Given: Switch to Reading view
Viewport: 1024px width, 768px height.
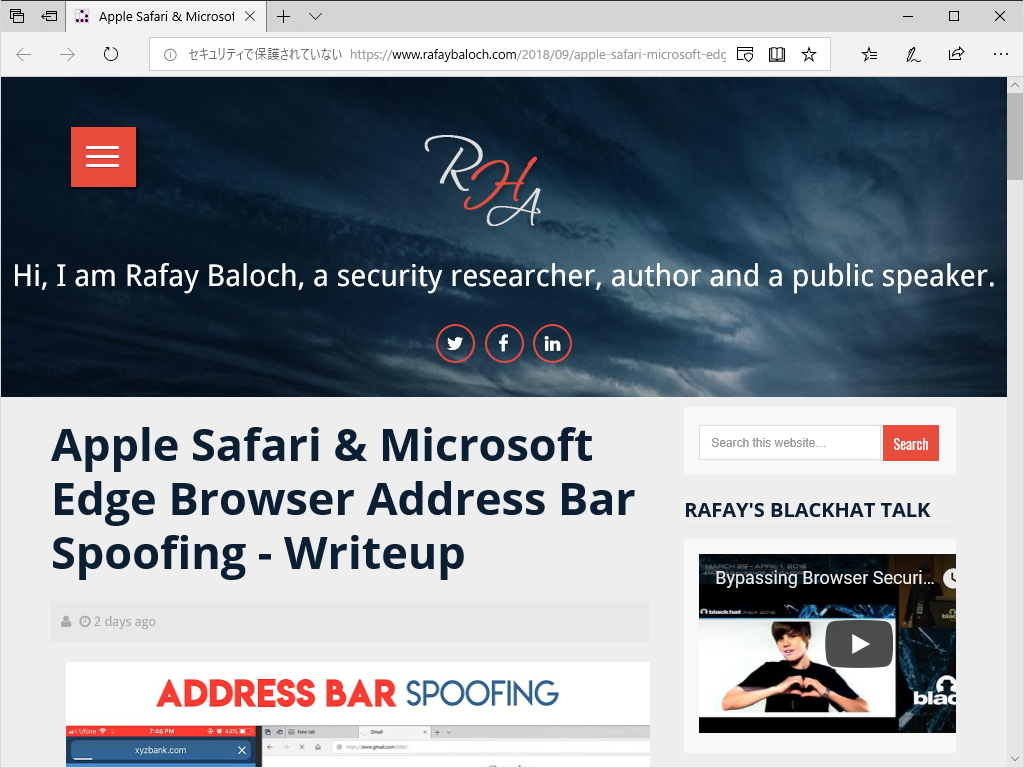Looking at the screenshot, I should point(777,54).
